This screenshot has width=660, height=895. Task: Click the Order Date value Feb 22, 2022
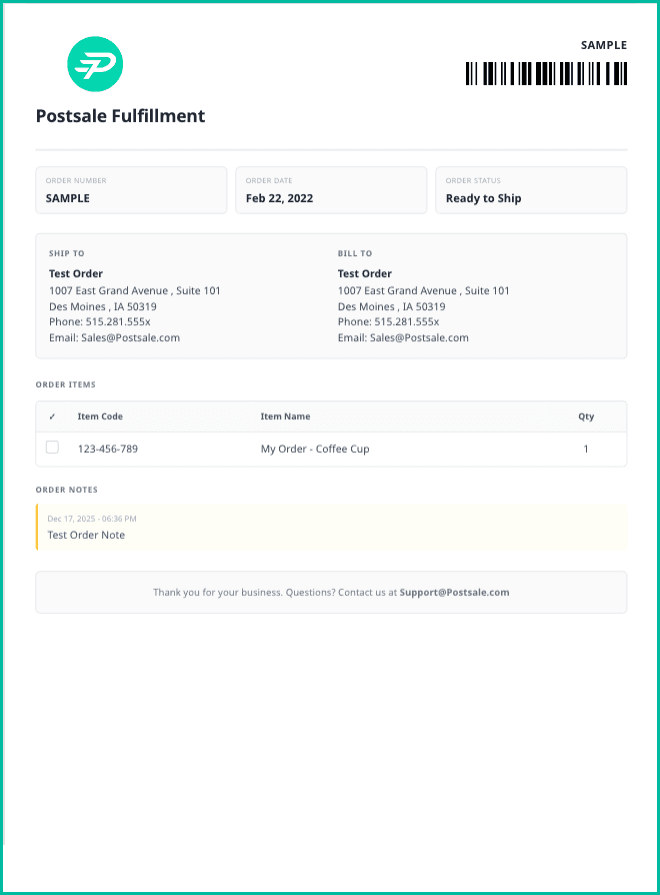(x=279, y=198)
